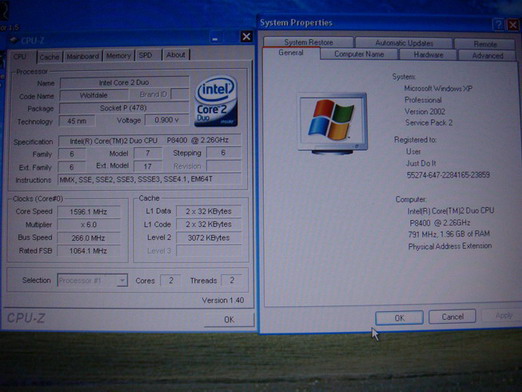
Task: Click the Multiplier value 'x 6.0'
Action: point(89,225)
